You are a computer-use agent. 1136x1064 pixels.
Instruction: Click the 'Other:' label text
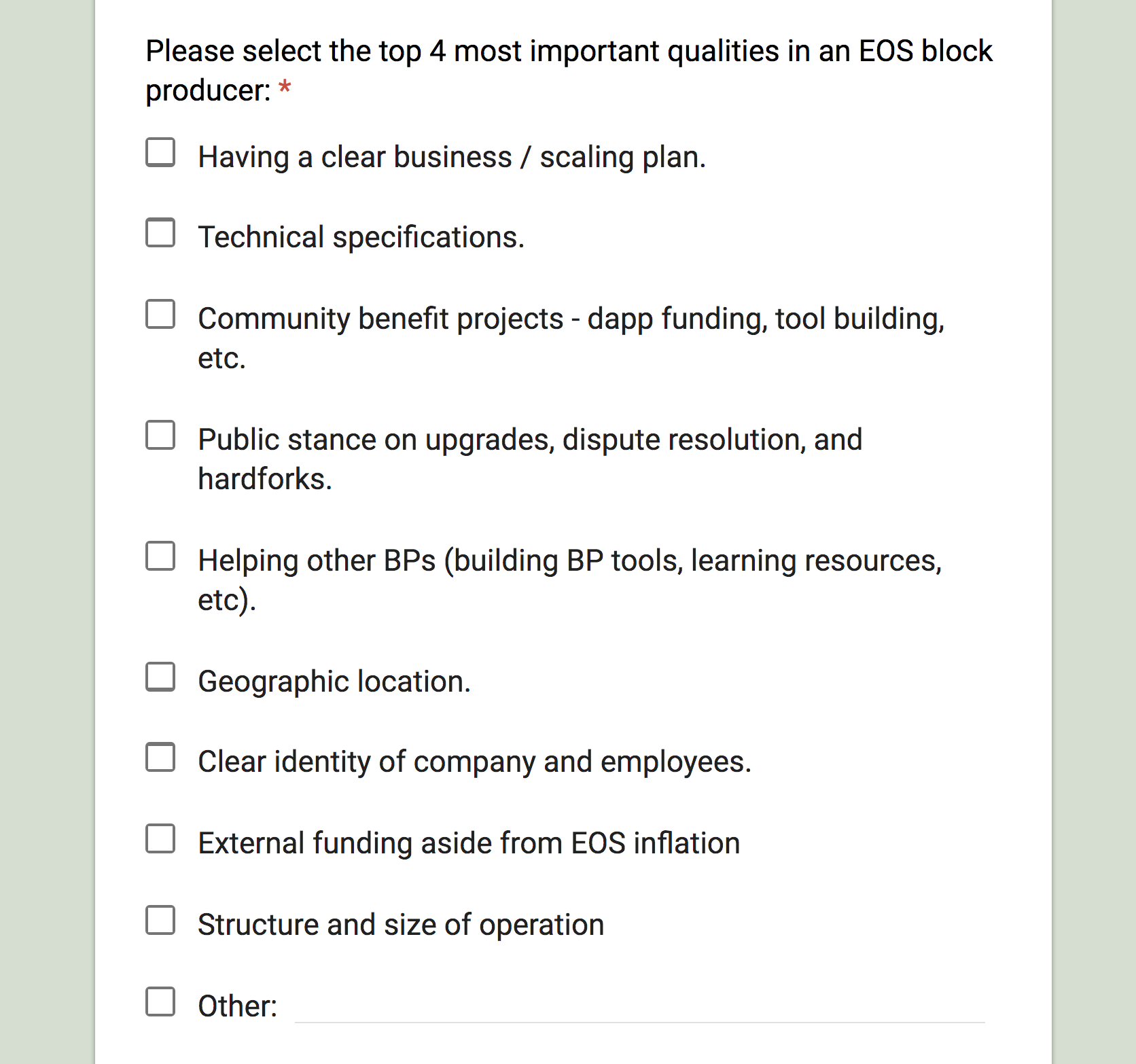238,1006
